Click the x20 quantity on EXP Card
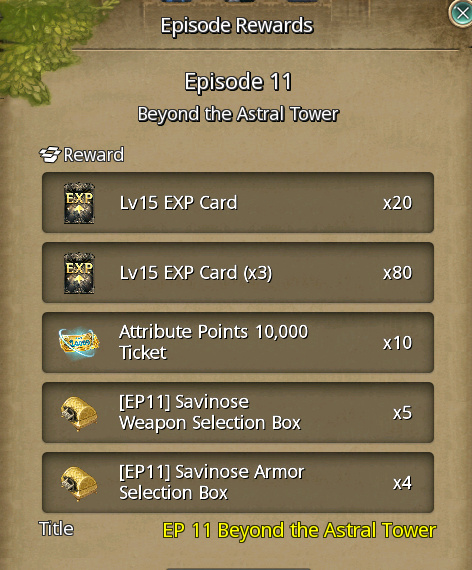 (397, 203)
